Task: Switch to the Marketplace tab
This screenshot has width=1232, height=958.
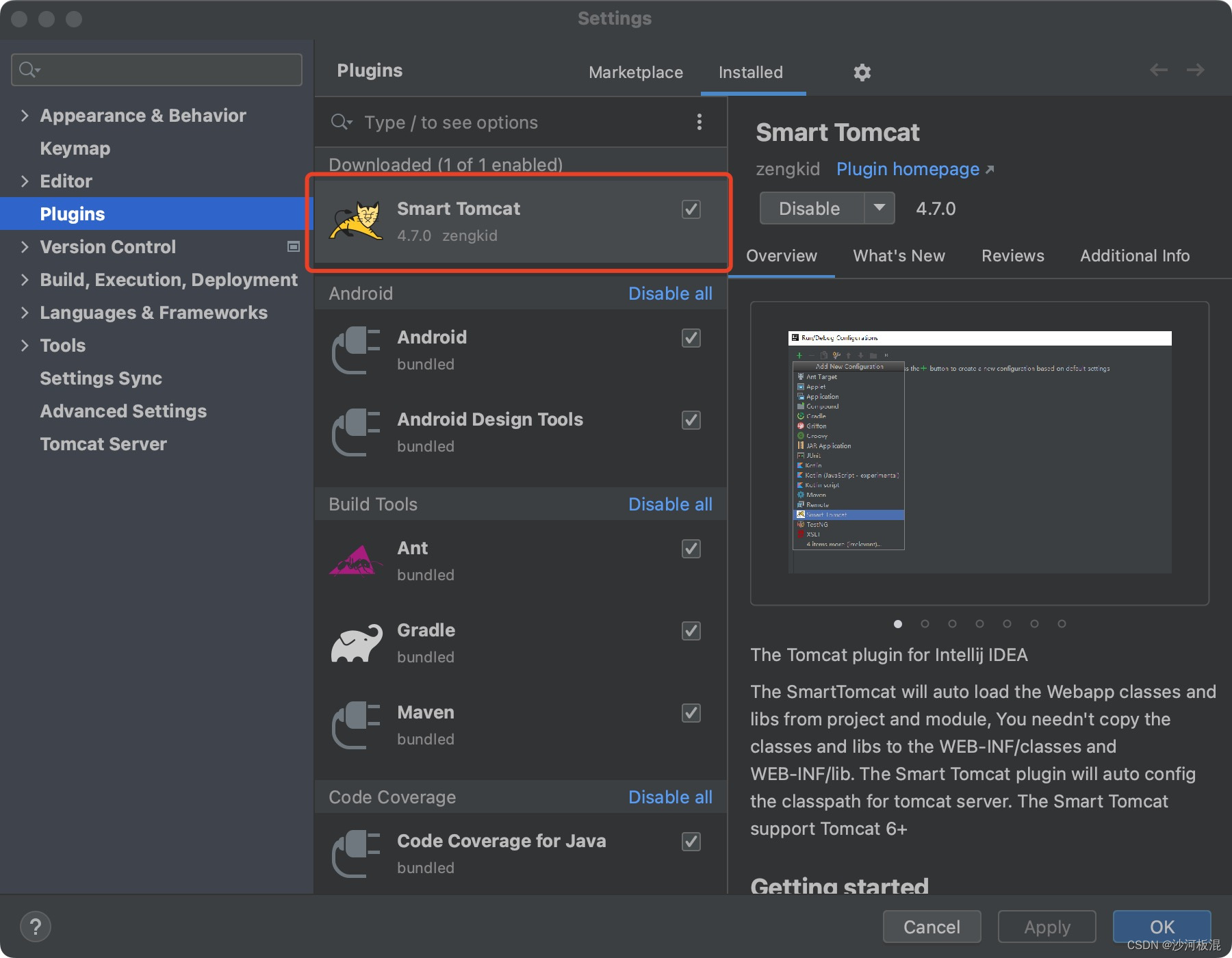Action: pyautogui.click(x=636, y=72)
